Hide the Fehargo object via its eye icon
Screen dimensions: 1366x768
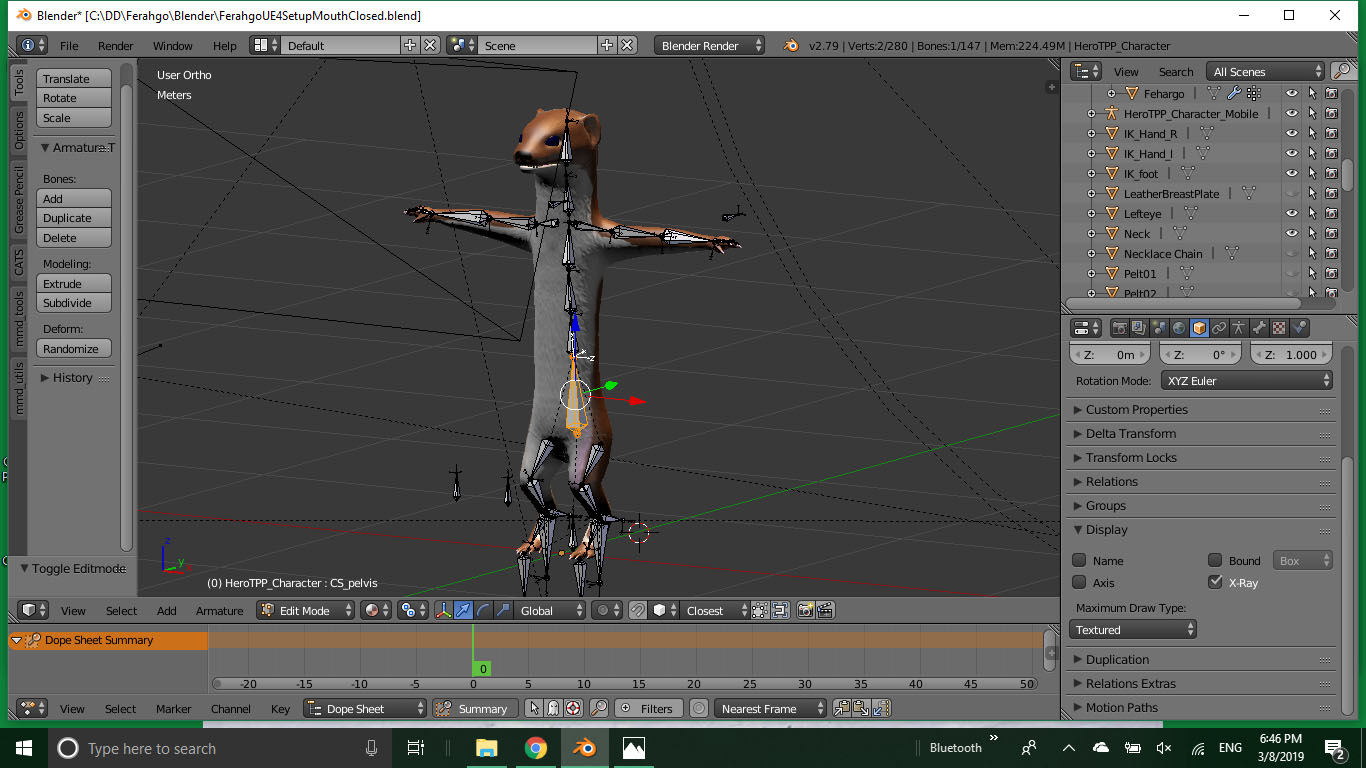tap(1292, 93)
